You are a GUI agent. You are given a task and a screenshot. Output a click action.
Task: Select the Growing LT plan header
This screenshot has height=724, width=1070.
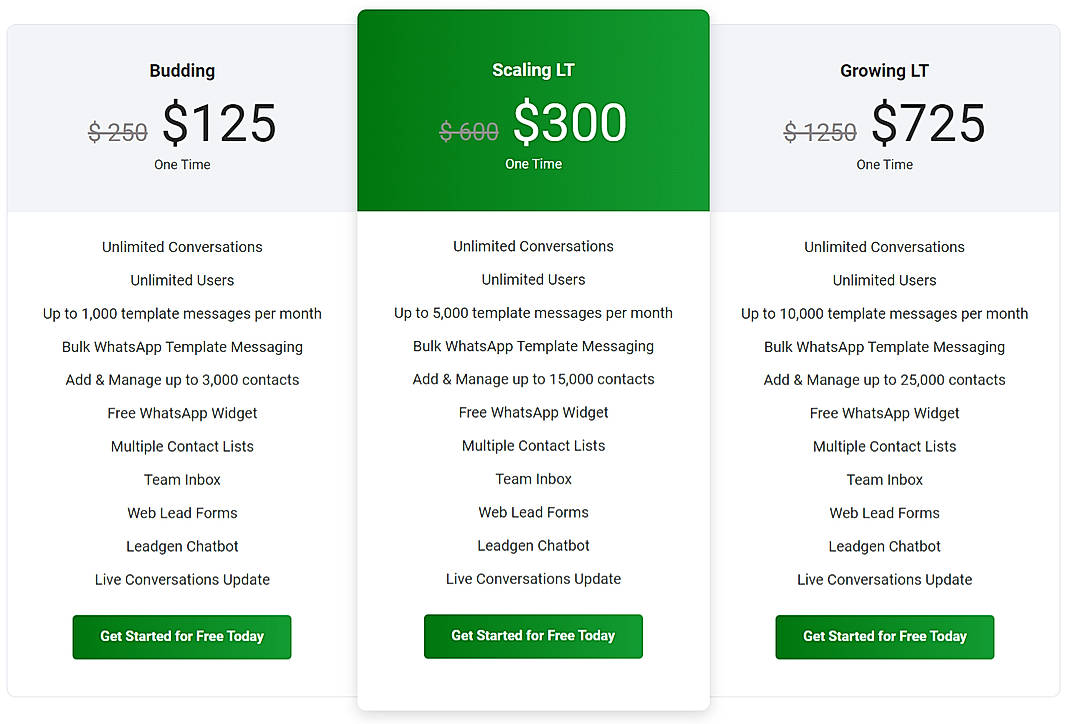coord(884,70)
